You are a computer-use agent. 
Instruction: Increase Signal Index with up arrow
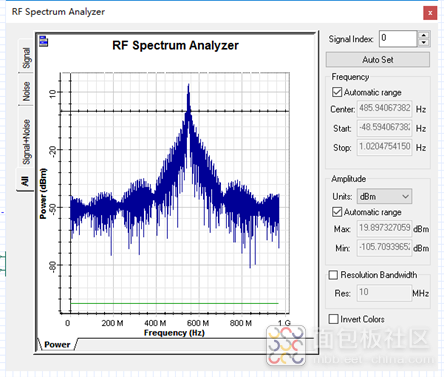click(x=423, y=35)
